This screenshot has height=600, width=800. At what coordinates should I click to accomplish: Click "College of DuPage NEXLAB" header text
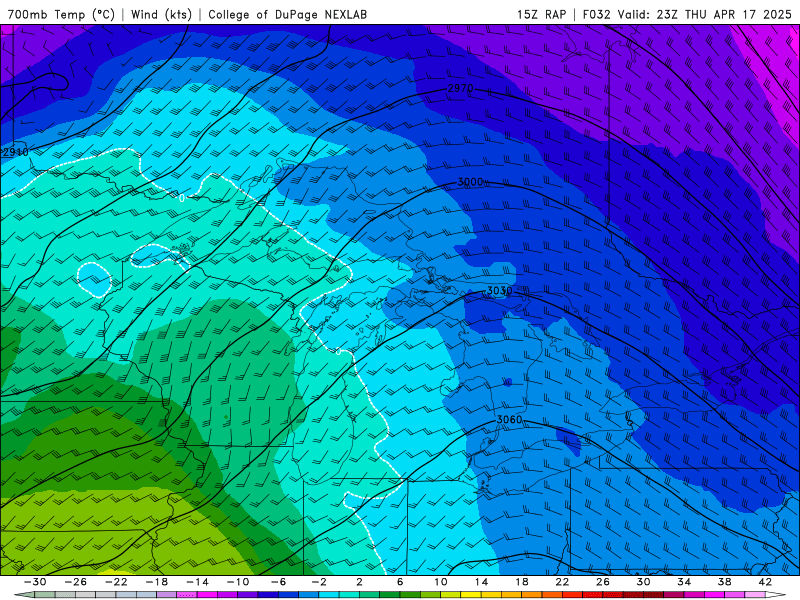(287, 14)
